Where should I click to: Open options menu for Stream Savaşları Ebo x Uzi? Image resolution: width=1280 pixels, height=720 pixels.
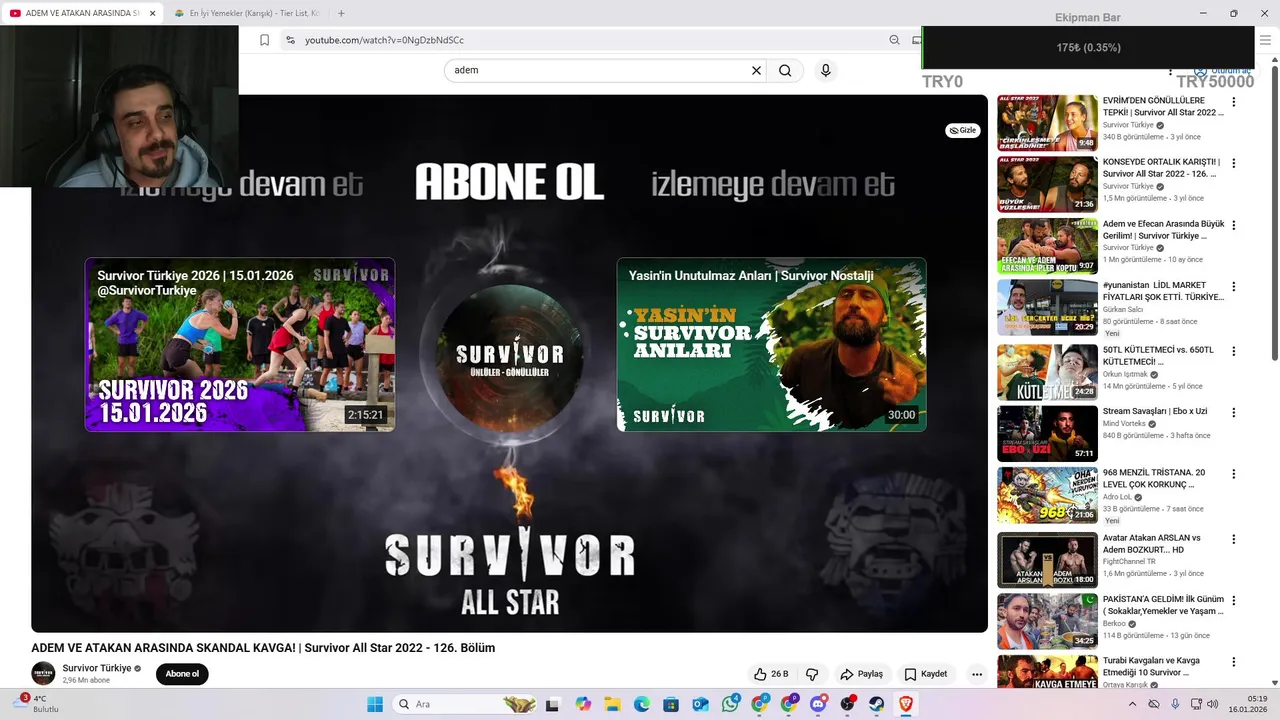click(x=1233, y=412)
